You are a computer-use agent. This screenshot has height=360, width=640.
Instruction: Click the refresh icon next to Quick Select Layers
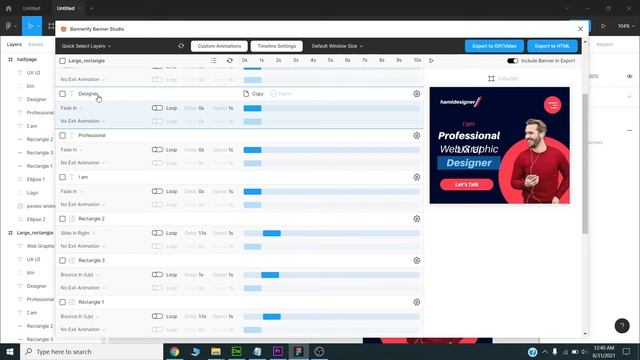[181, 46]
